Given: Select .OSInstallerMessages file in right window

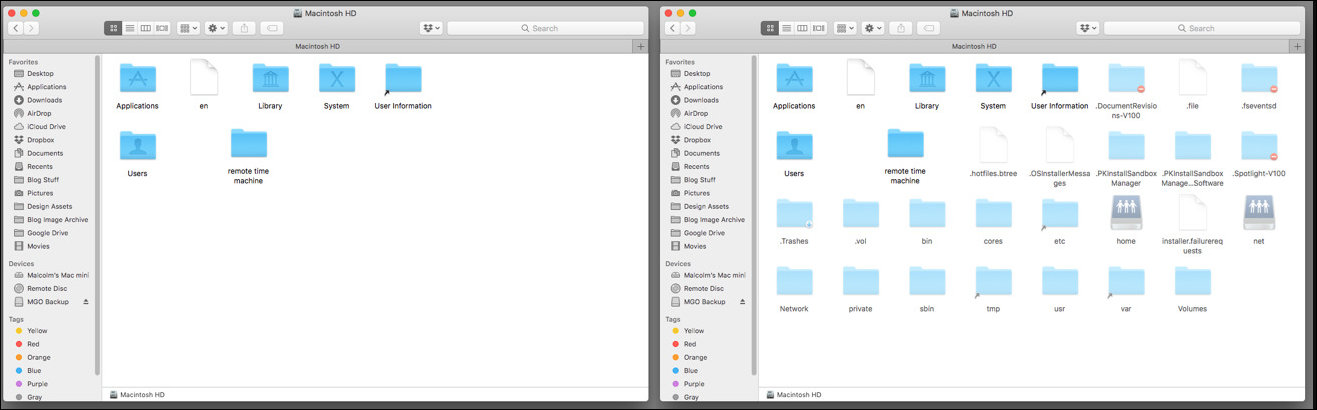Looking at the screenshot, I should (x=1060, y=146).
